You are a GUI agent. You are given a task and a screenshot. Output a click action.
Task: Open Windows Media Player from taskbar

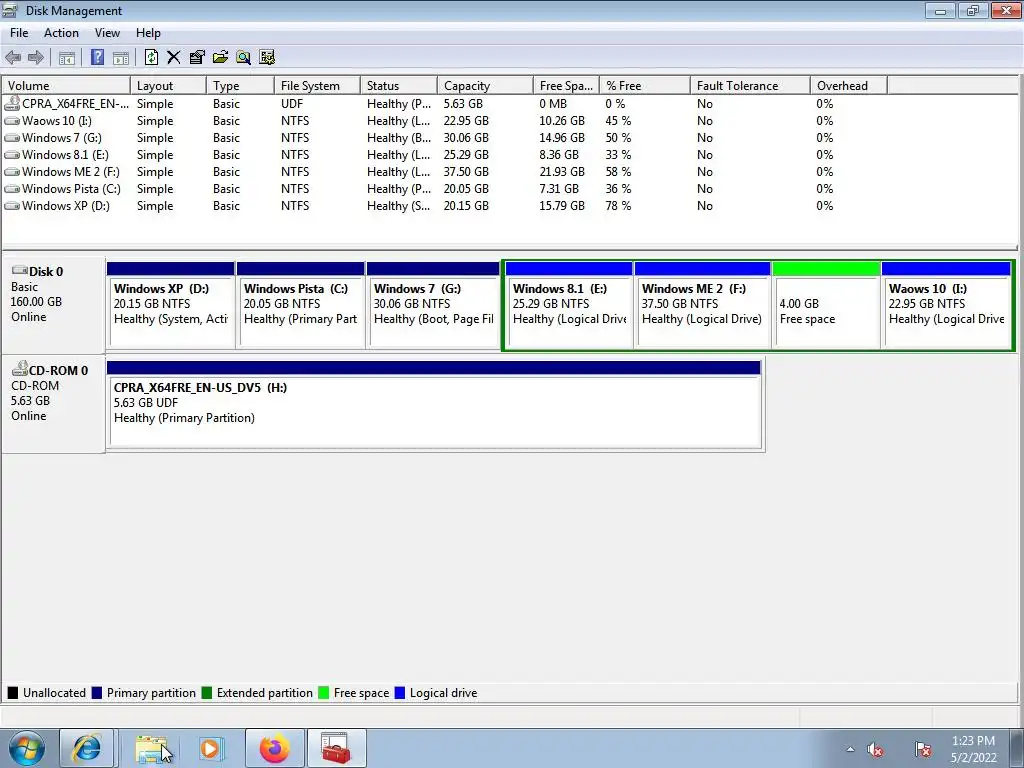(x=210, y=748)
